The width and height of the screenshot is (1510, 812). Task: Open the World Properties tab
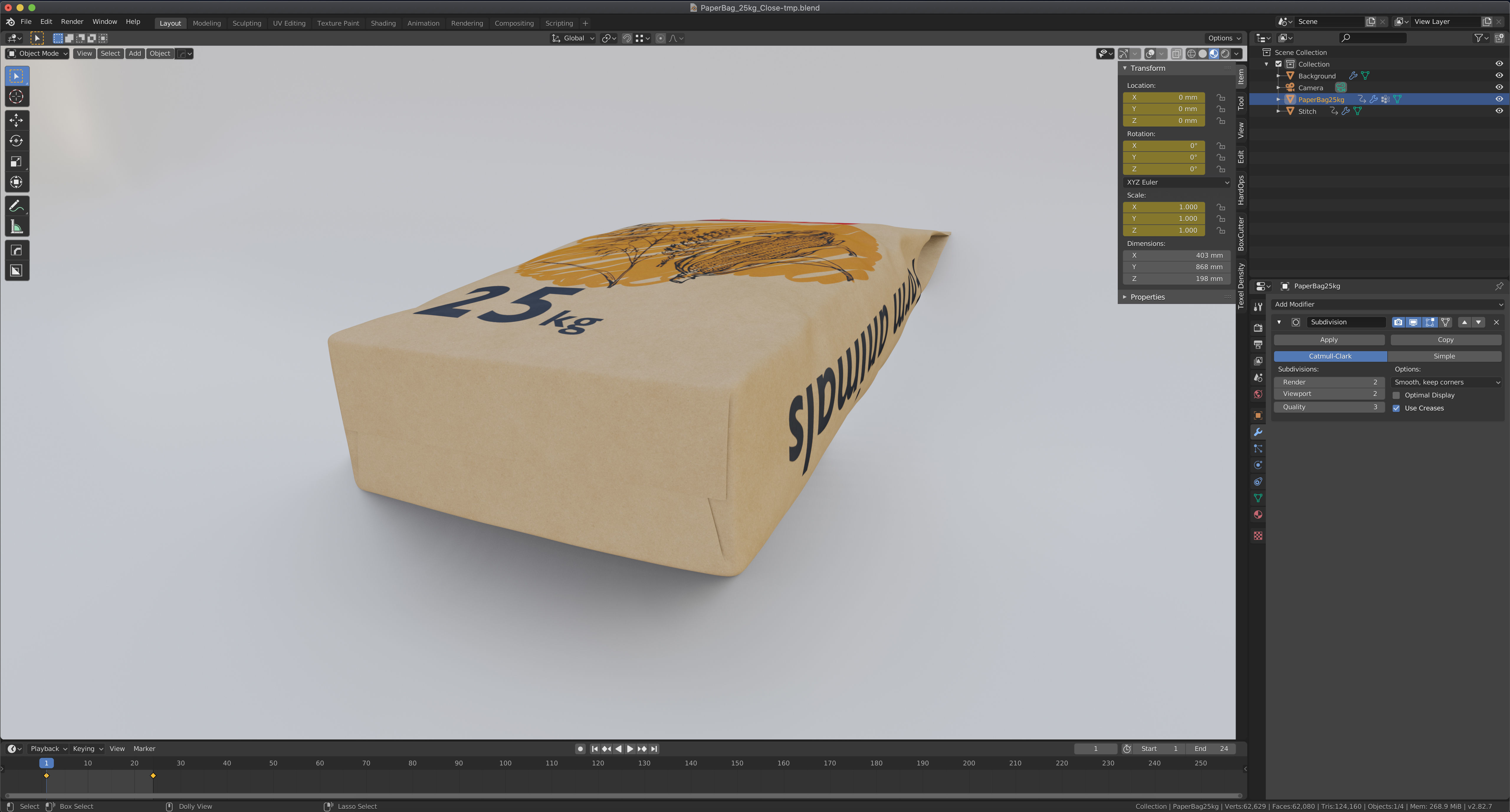tap(1258, 394)
